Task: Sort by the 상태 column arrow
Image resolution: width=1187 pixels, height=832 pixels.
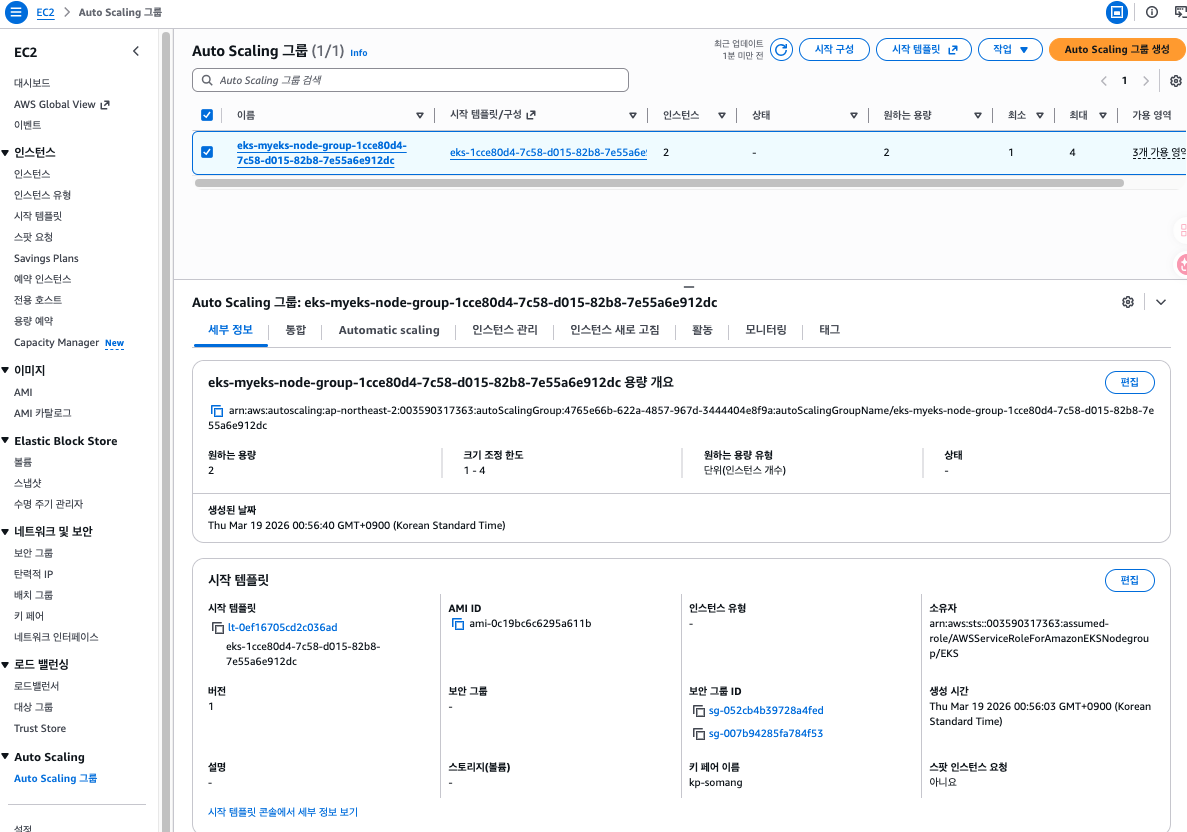Action: coord(854,116)
